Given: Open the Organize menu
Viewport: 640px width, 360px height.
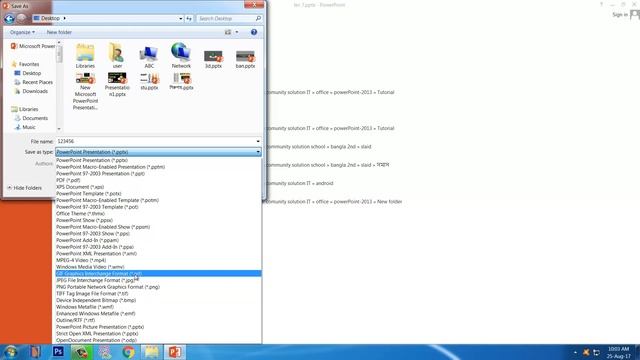Looking at the screenshot, I should [22, 32].
